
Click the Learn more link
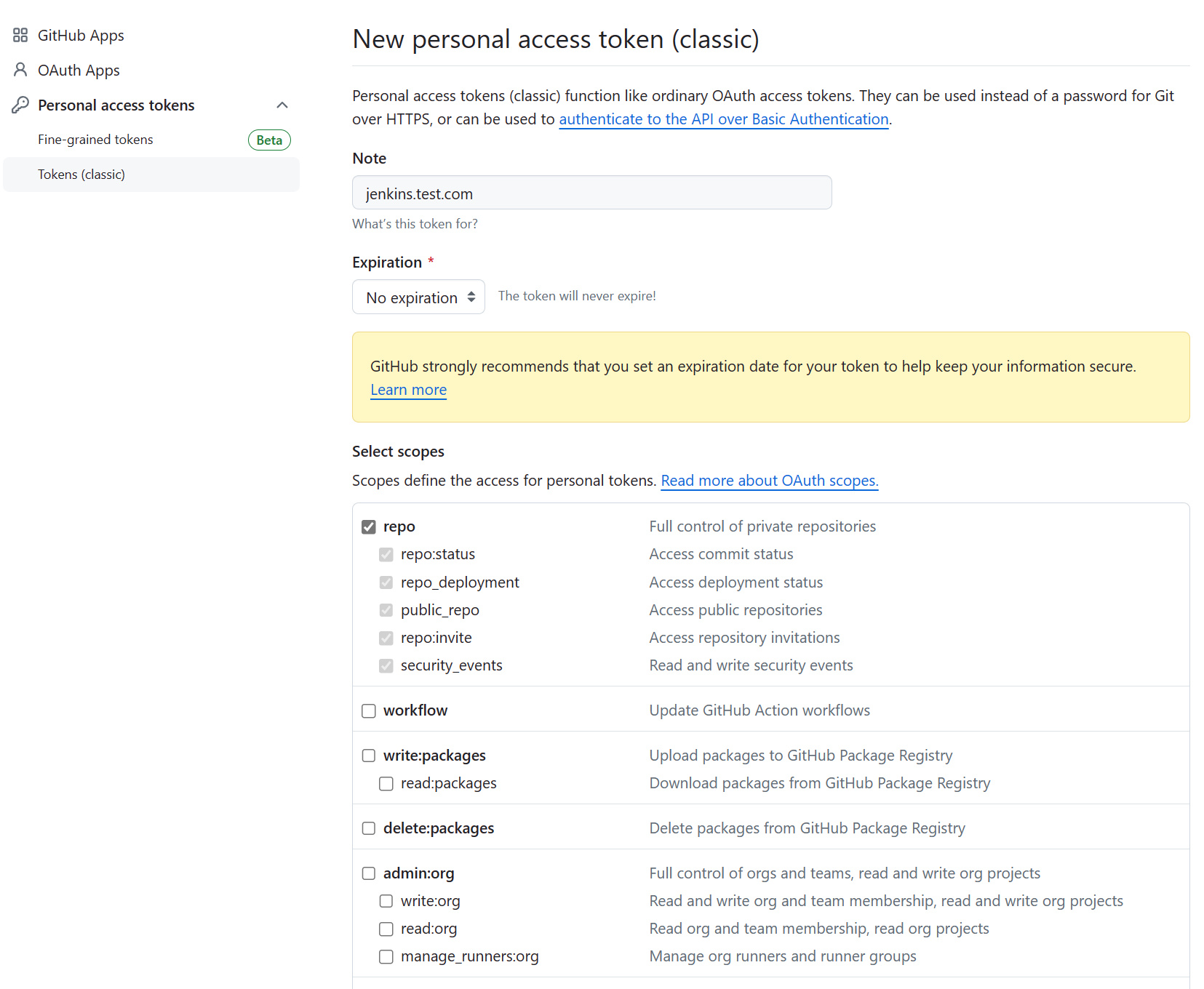(x=408, y=390)
